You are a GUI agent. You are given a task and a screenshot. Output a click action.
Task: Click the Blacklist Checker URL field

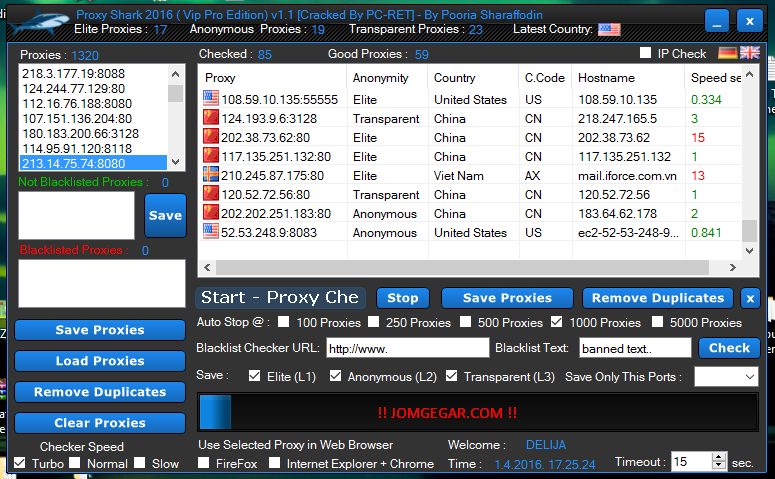pos(407,348)
